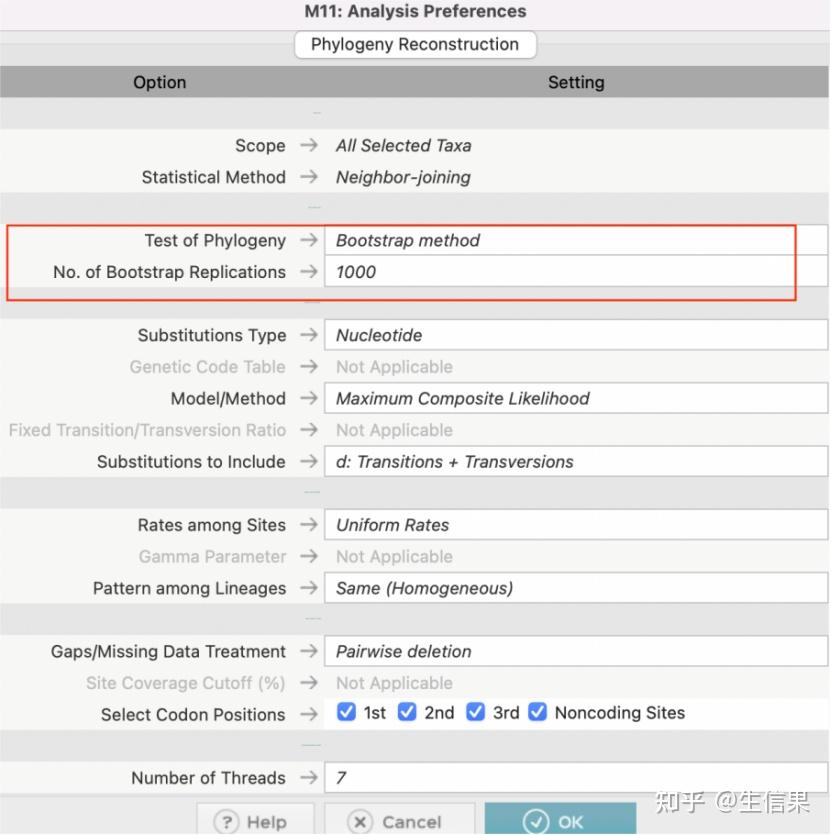This screenshot has width=831, height=835.
Task: Click the arrow next to Scope
Action: 309,145
